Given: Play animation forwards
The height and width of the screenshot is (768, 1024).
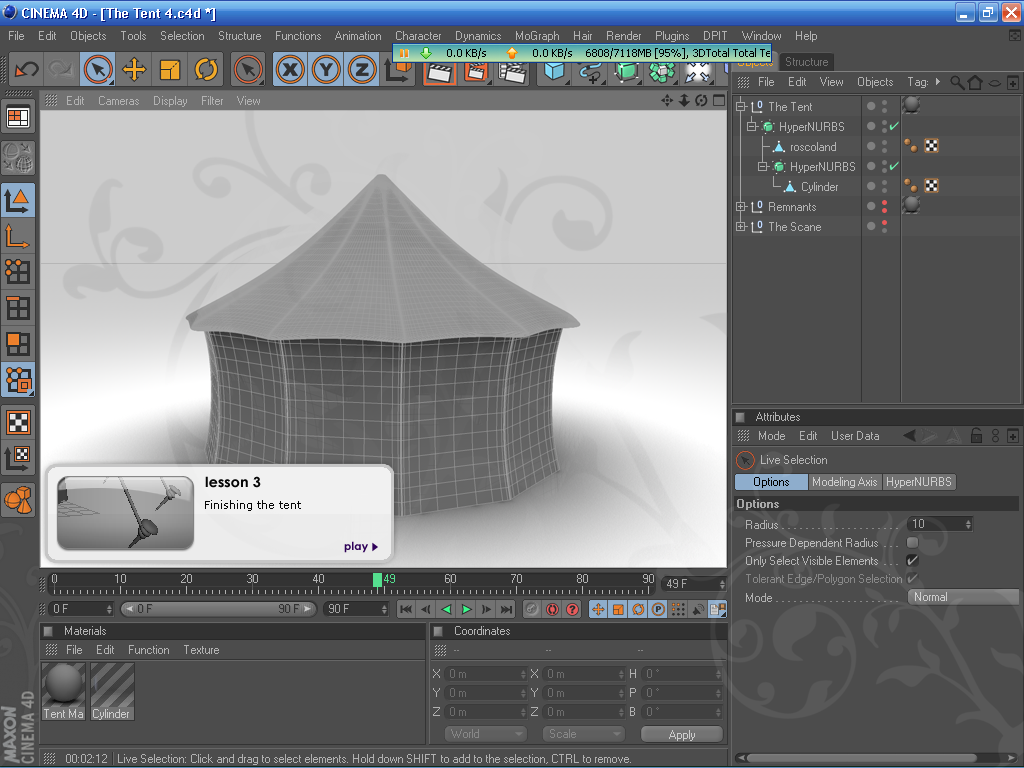Looking at the screenshot, I should tap(466, 609).
